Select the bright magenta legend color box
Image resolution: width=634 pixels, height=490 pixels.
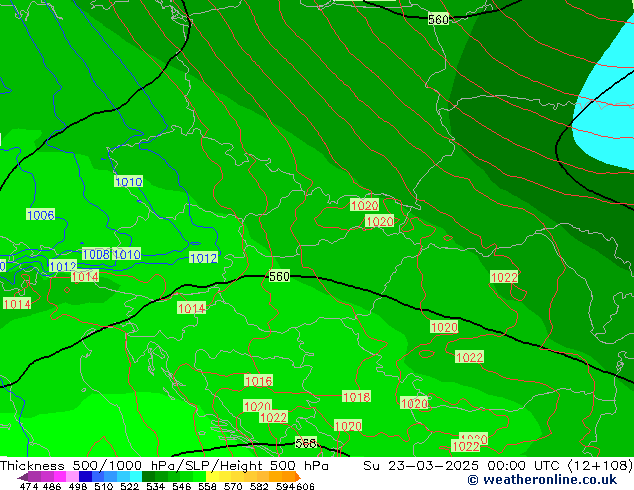click(60, 476)
